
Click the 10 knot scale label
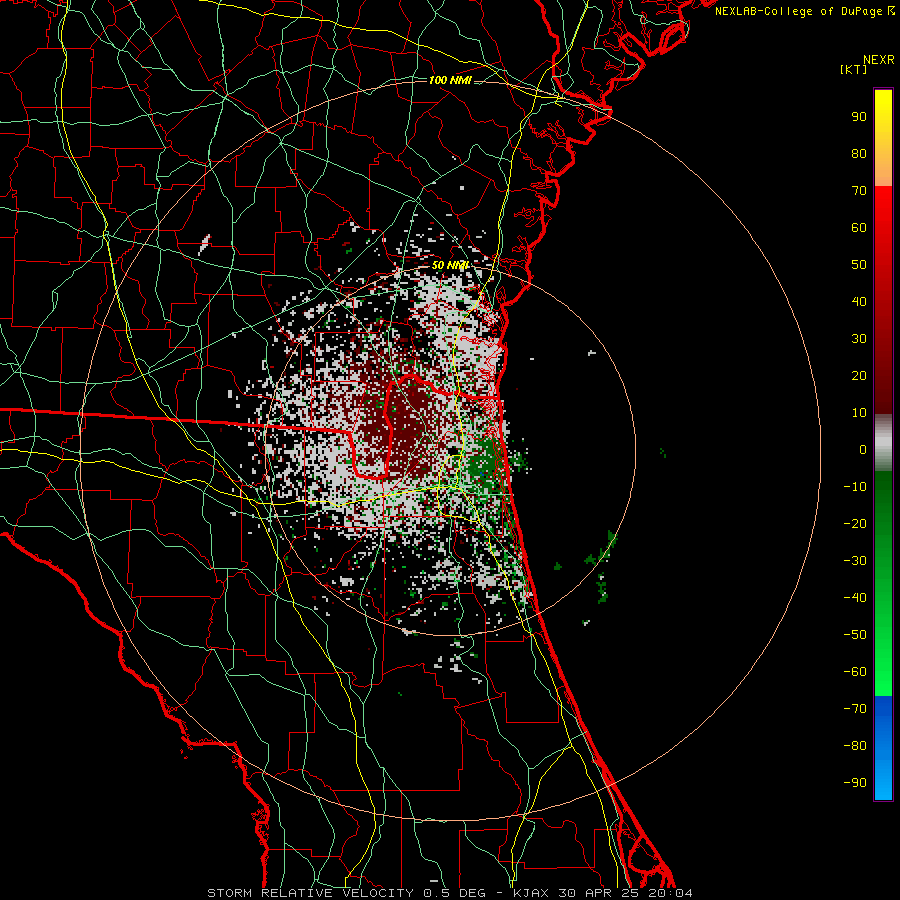click(859, 413)
